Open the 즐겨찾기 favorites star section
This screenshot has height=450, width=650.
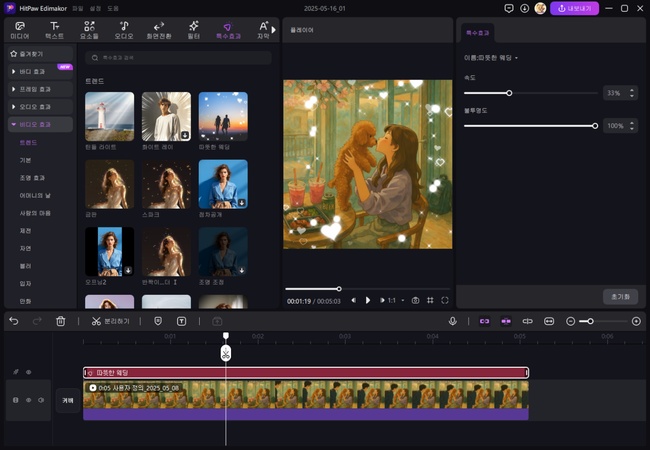[x=40, y=54]
